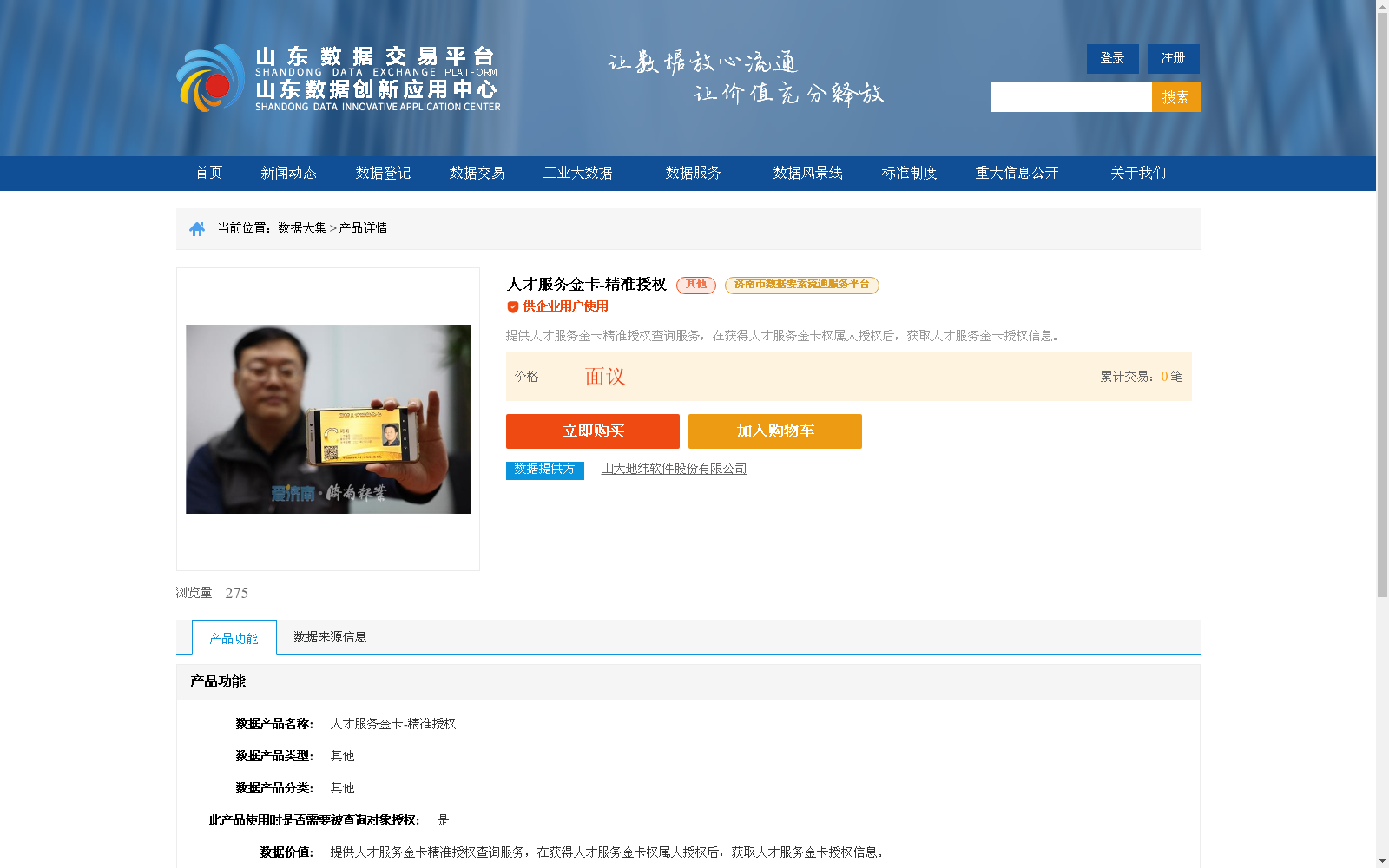The image size is (1389, 868).
Task: Select the 其他 category tag
Action: coord(694,285)
